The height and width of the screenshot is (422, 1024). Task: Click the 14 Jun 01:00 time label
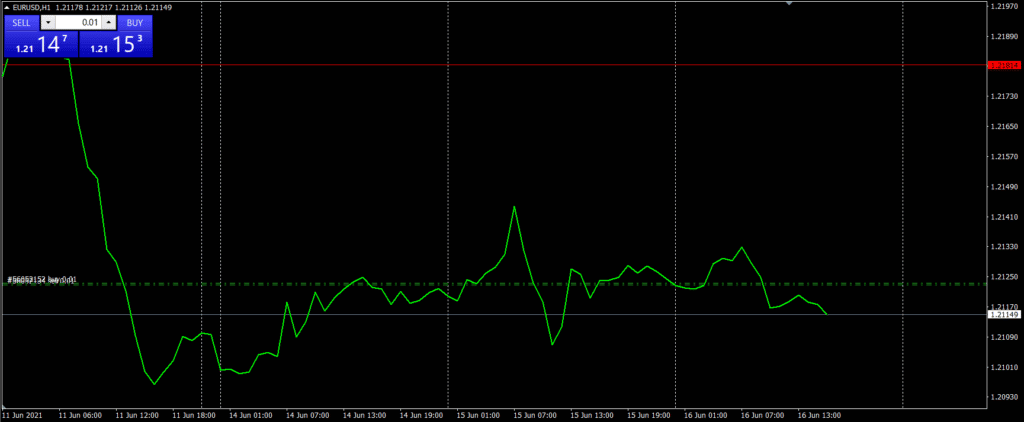[x=249, y=415]
